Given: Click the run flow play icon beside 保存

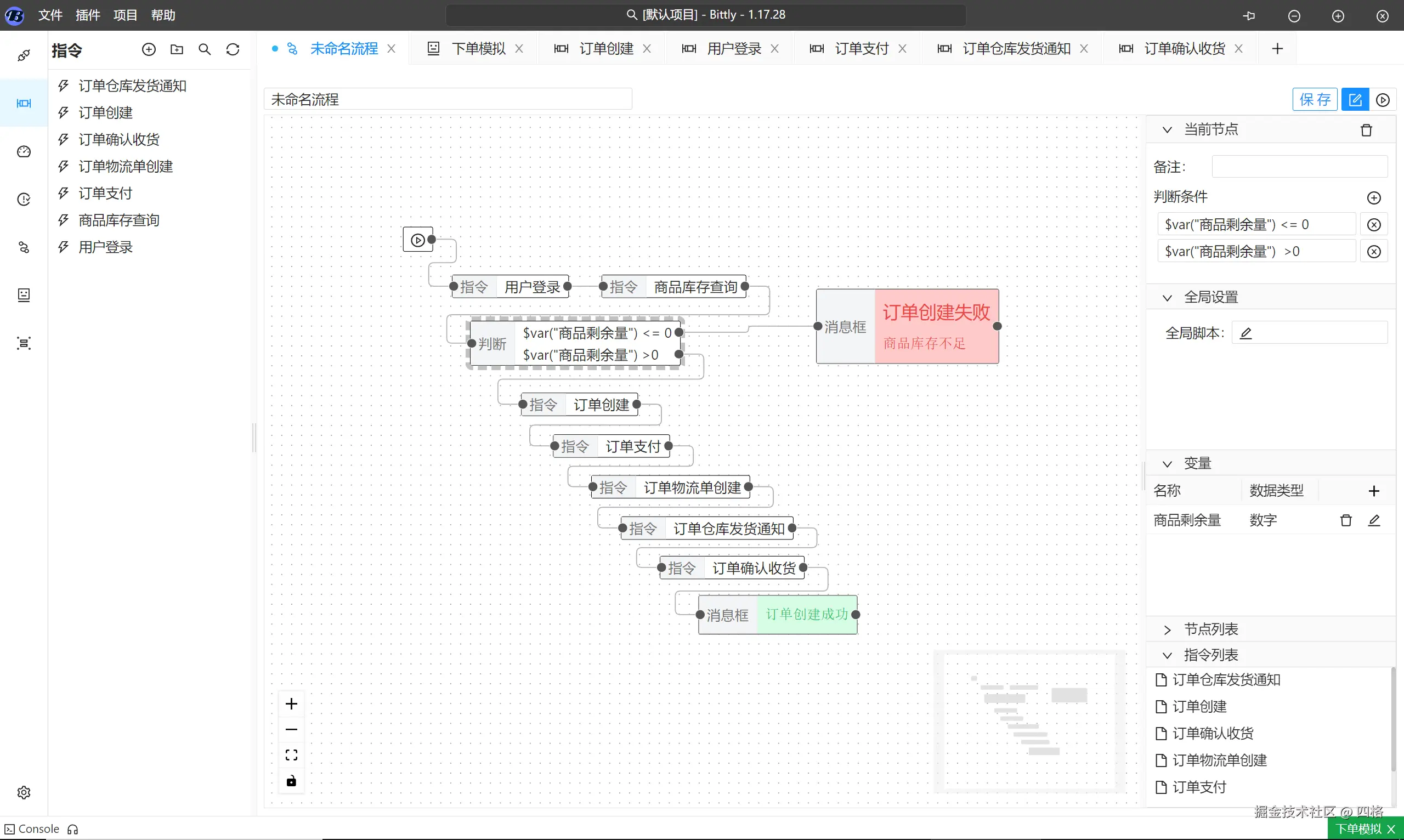Looking at the screenshot, I should (1383, 100).
